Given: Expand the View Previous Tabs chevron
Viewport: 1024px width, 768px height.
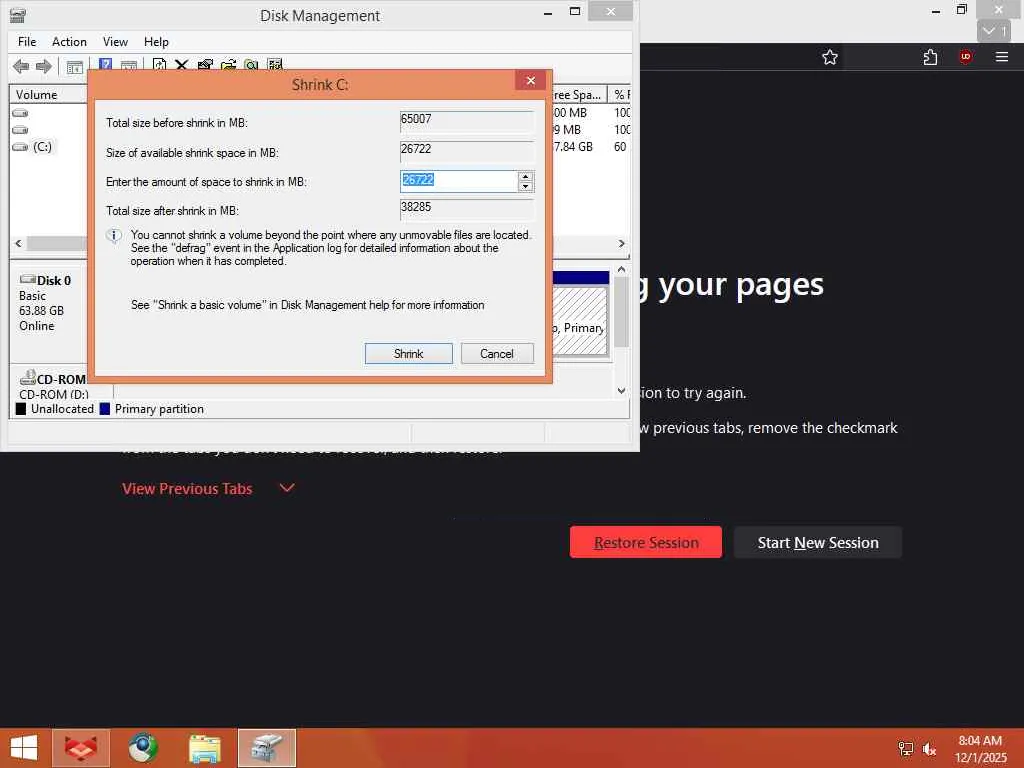Looking at the screenshot, I should click(287, 488).
